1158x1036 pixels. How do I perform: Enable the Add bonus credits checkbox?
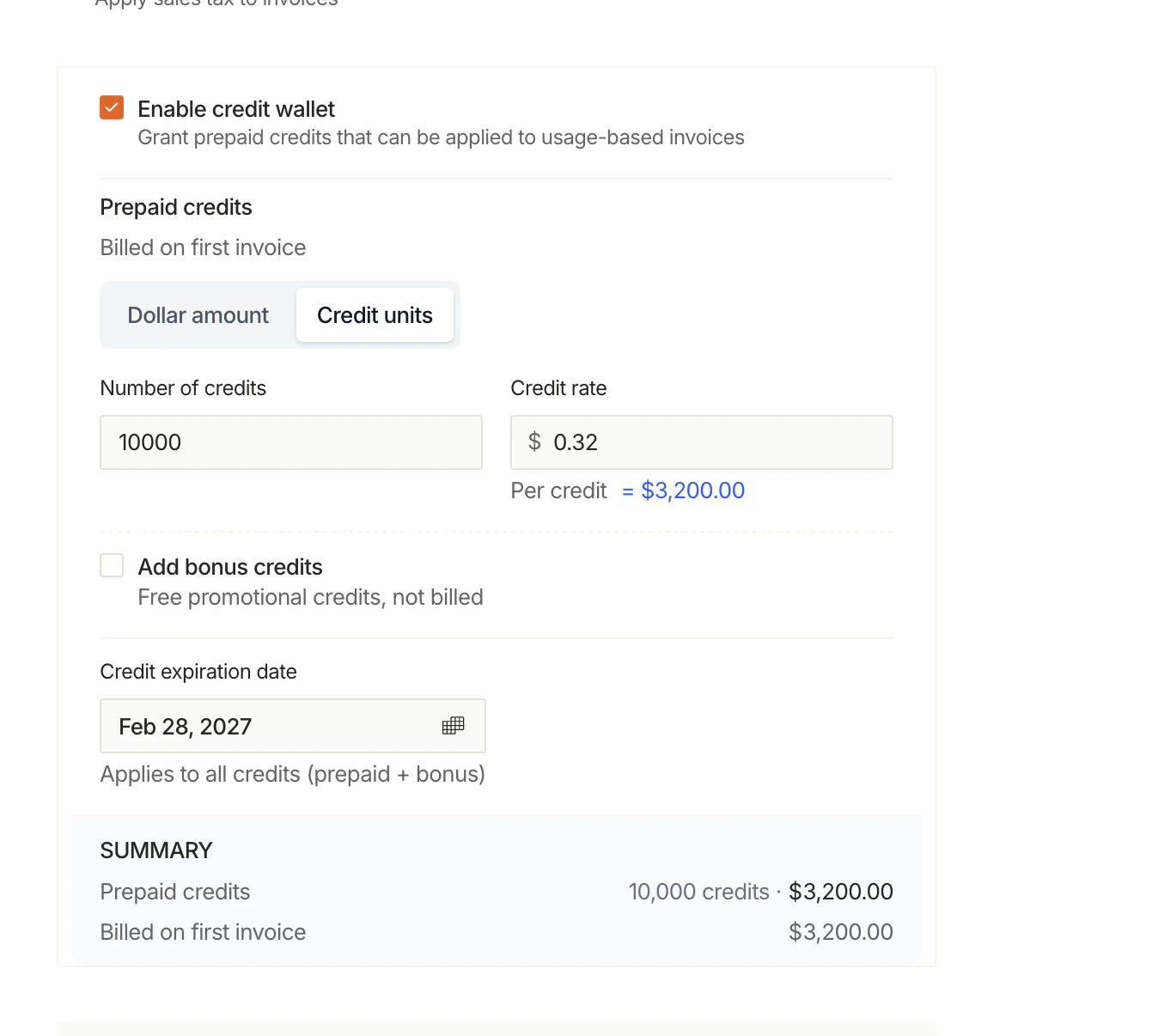point(112,564)
